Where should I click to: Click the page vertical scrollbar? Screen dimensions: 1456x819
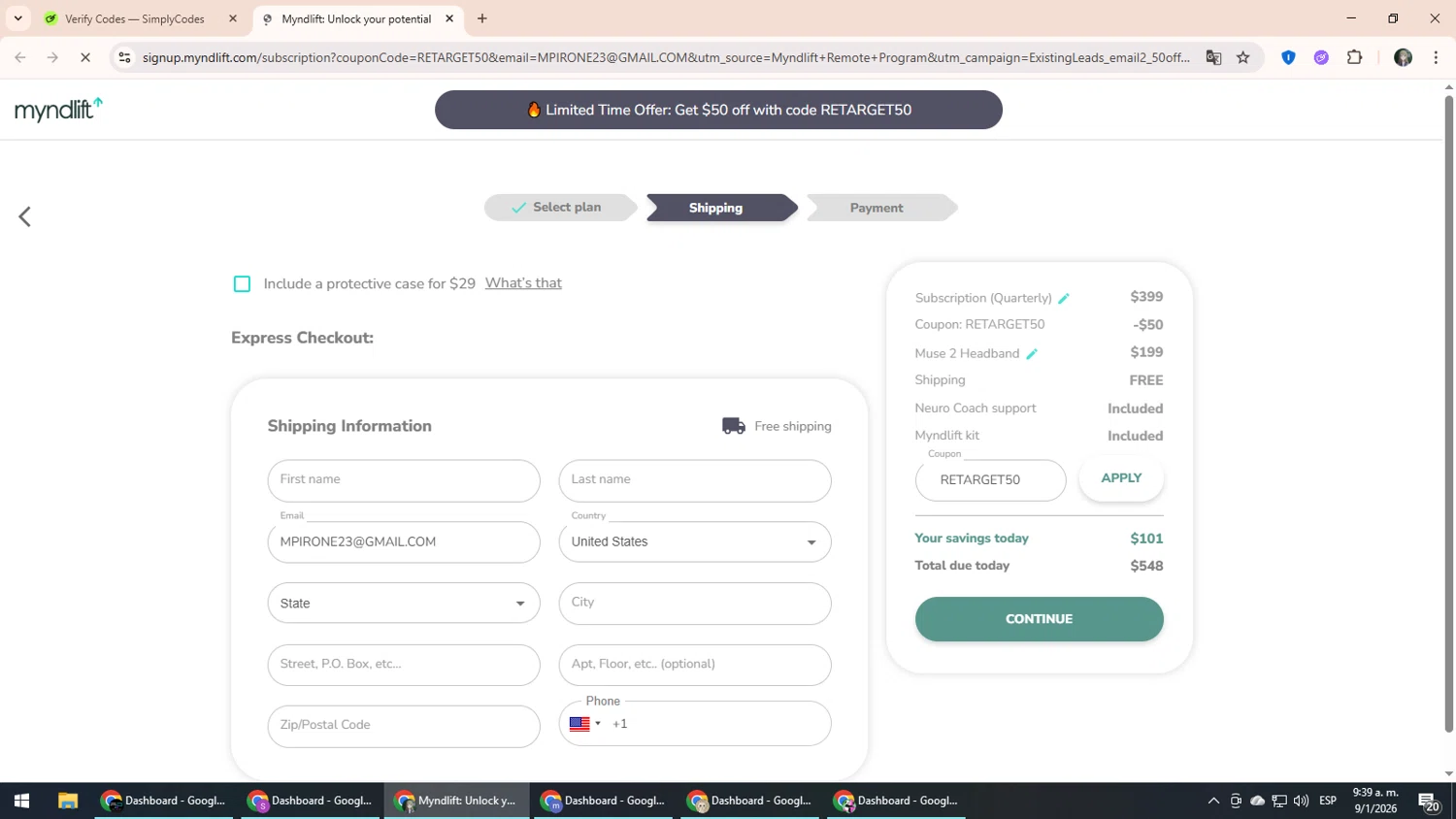coord(1448,412)
